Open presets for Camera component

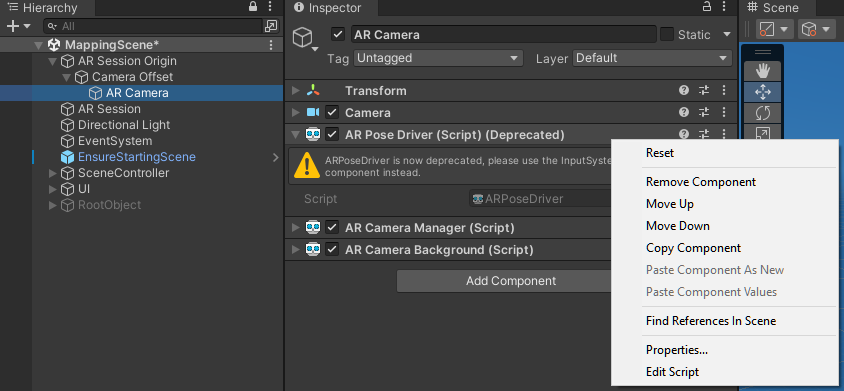click(x=704, y=113)
